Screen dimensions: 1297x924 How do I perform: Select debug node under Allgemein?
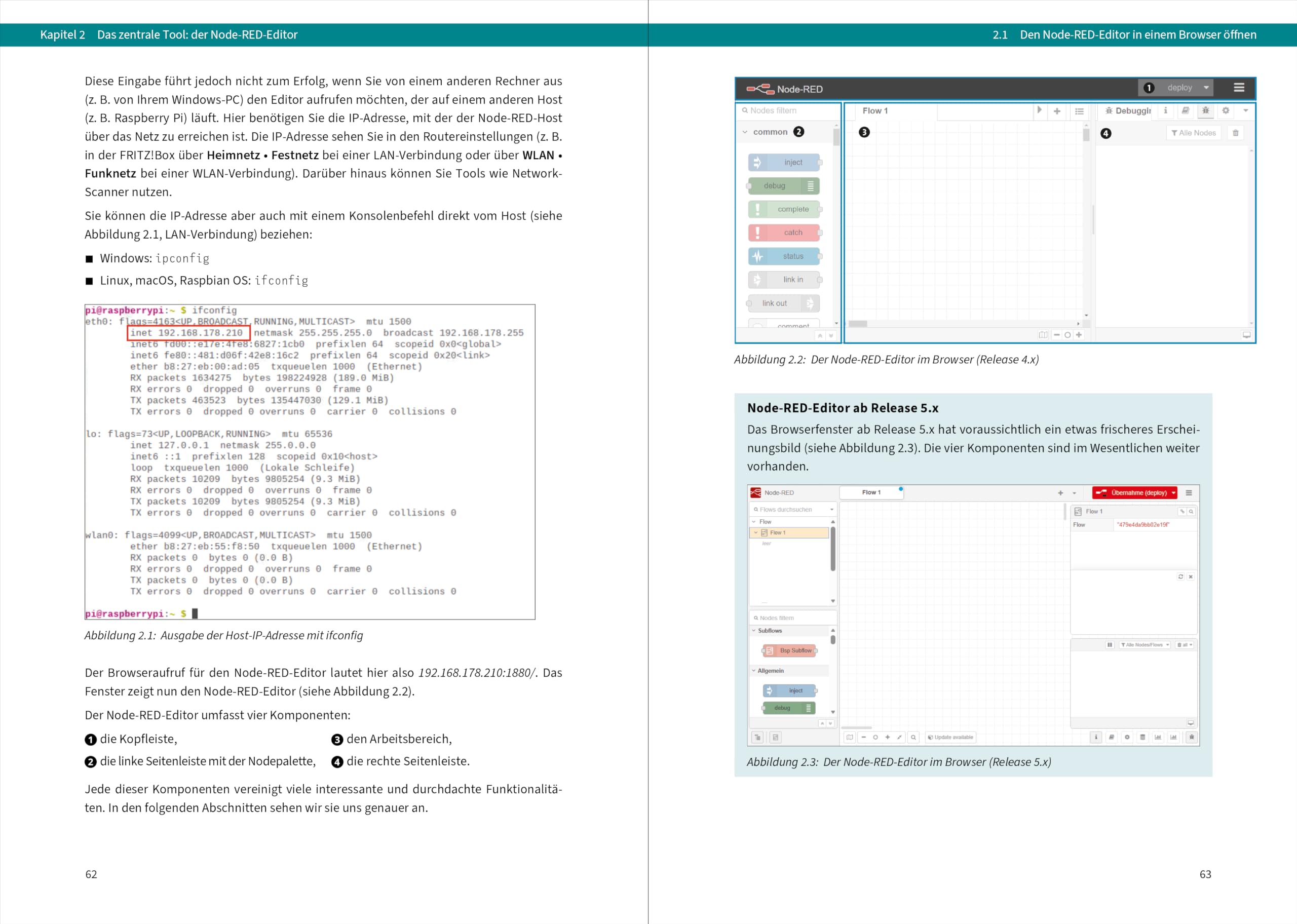pyautogui.click(x=789, y=708)
